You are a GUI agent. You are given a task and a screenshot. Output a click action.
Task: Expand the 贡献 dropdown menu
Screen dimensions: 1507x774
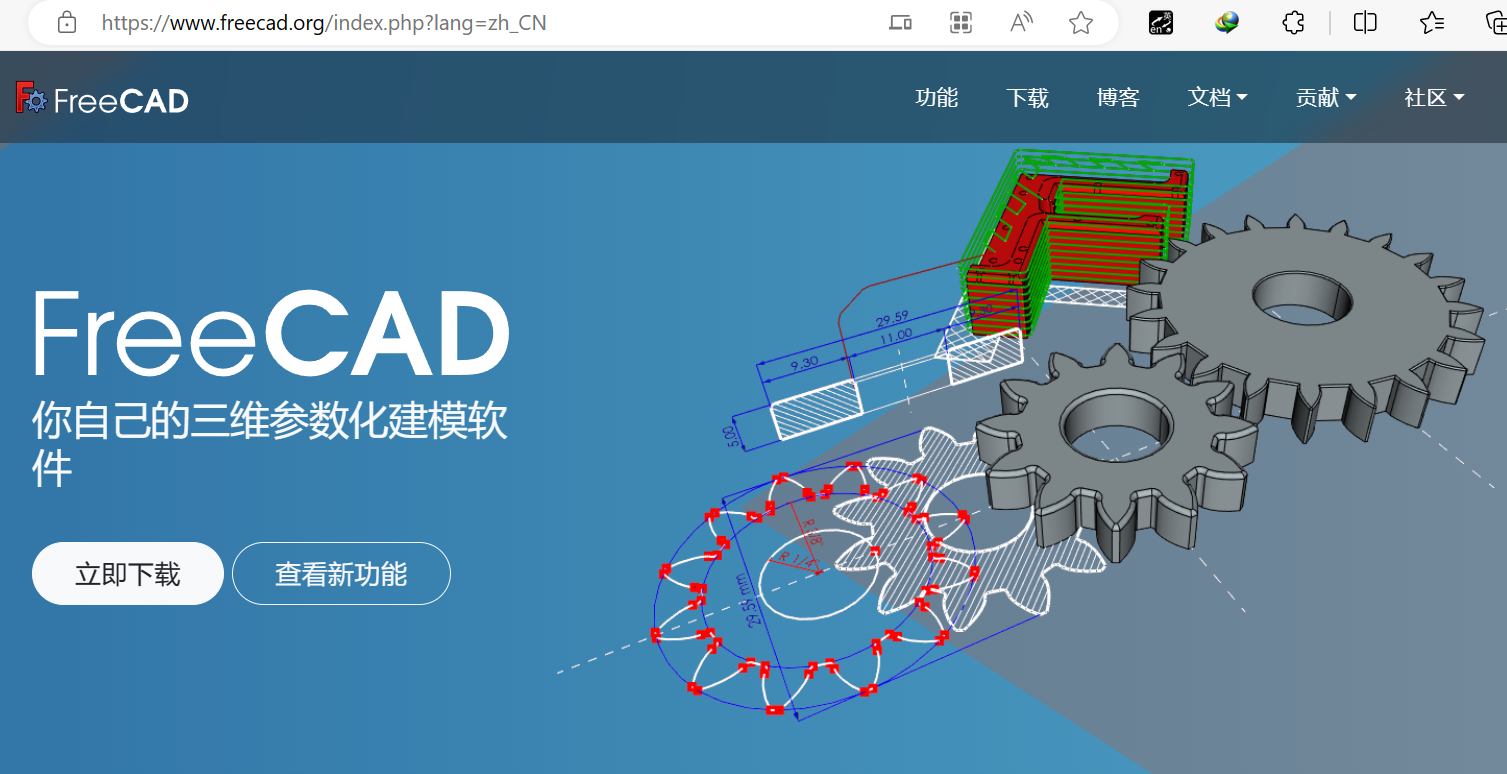1326,97
